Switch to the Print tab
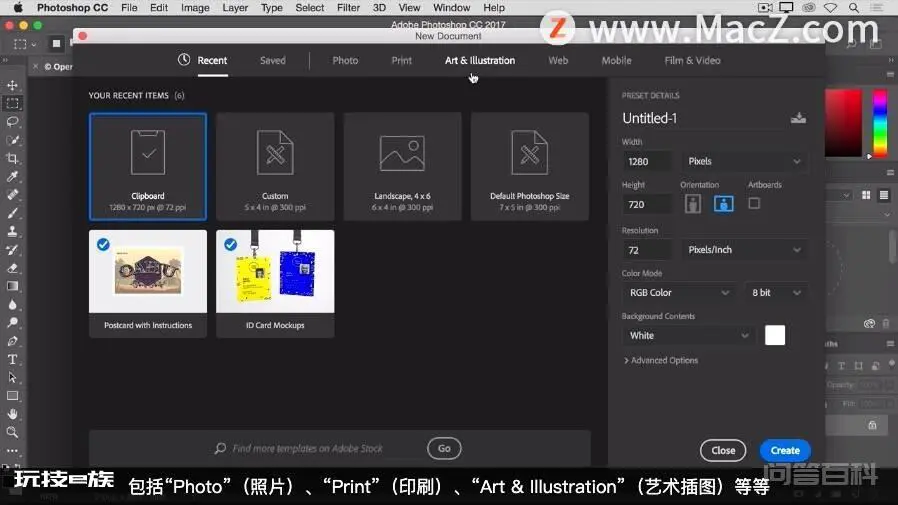Screen dimensions: 898x505 click(x=401, y=60)
